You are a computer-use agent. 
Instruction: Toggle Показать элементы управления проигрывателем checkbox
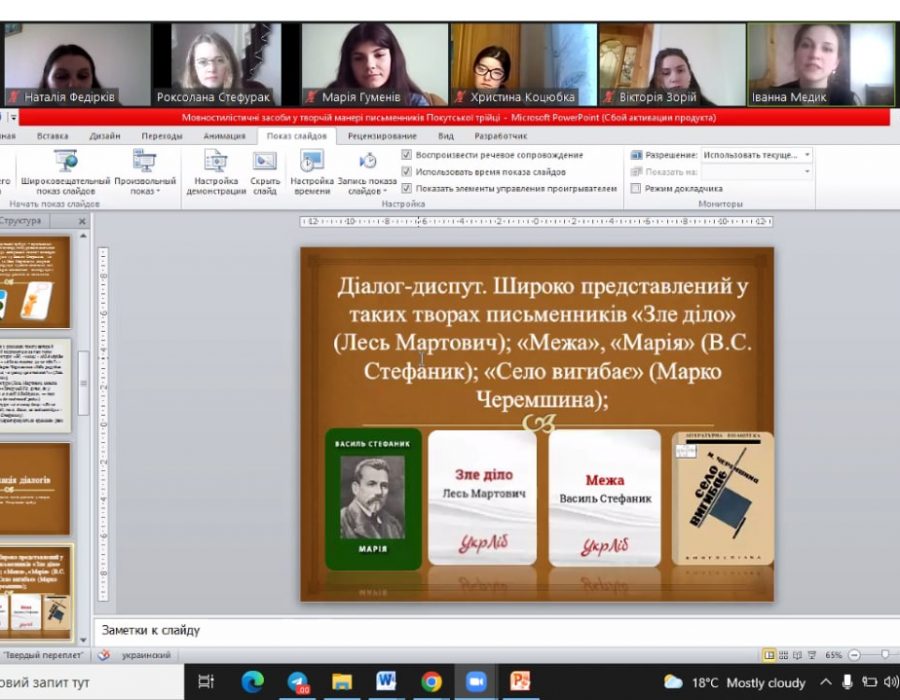point(406,188)
